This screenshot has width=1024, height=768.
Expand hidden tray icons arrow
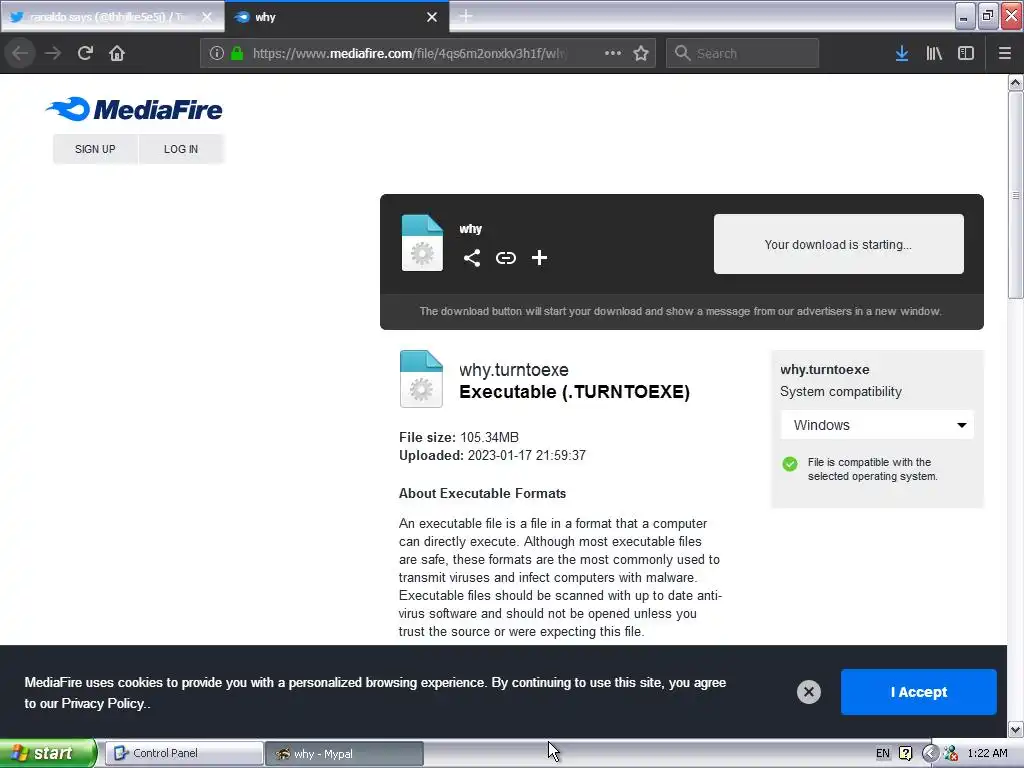[x=930, y=753]
